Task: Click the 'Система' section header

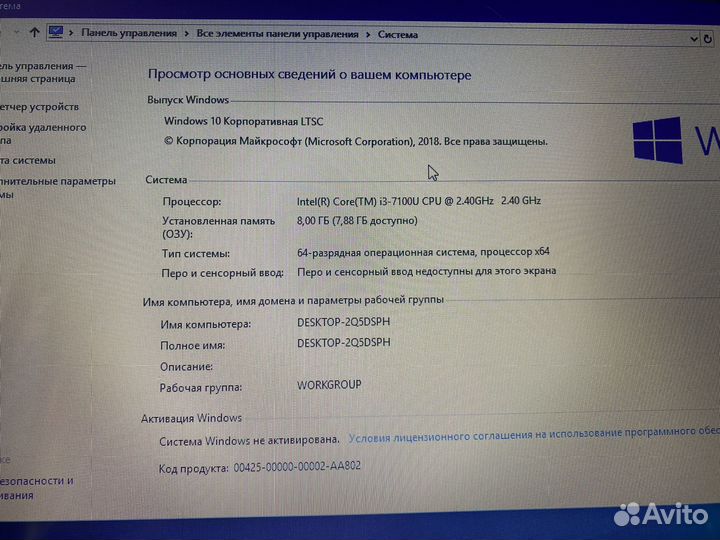Action: 166,180
